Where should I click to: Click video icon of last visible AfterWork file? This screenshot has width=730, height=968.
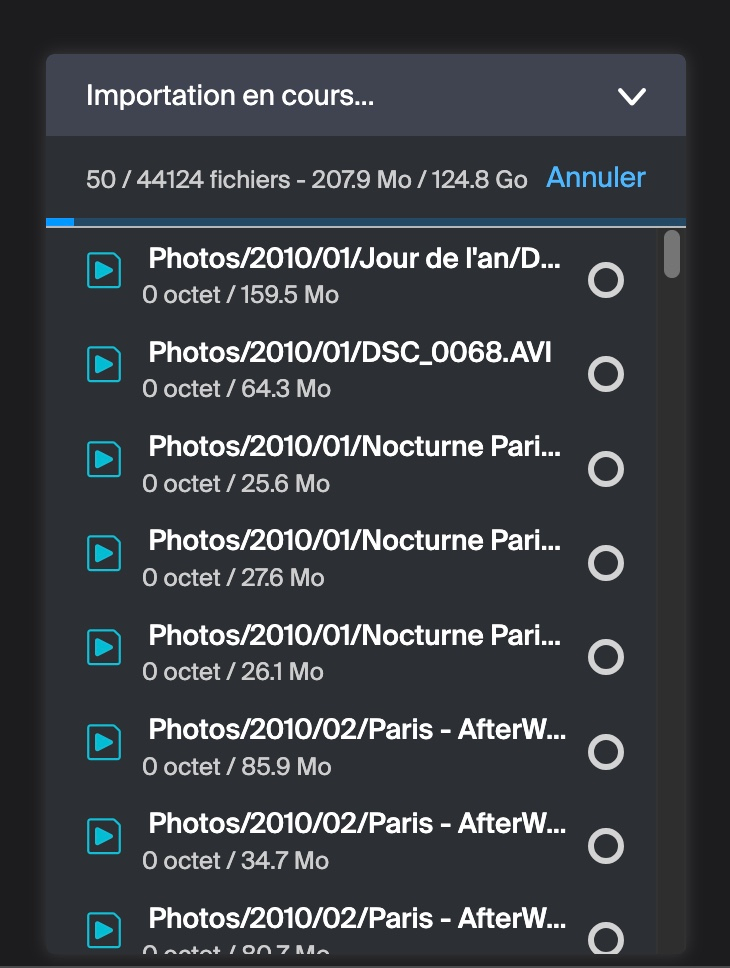coord(104,930)
